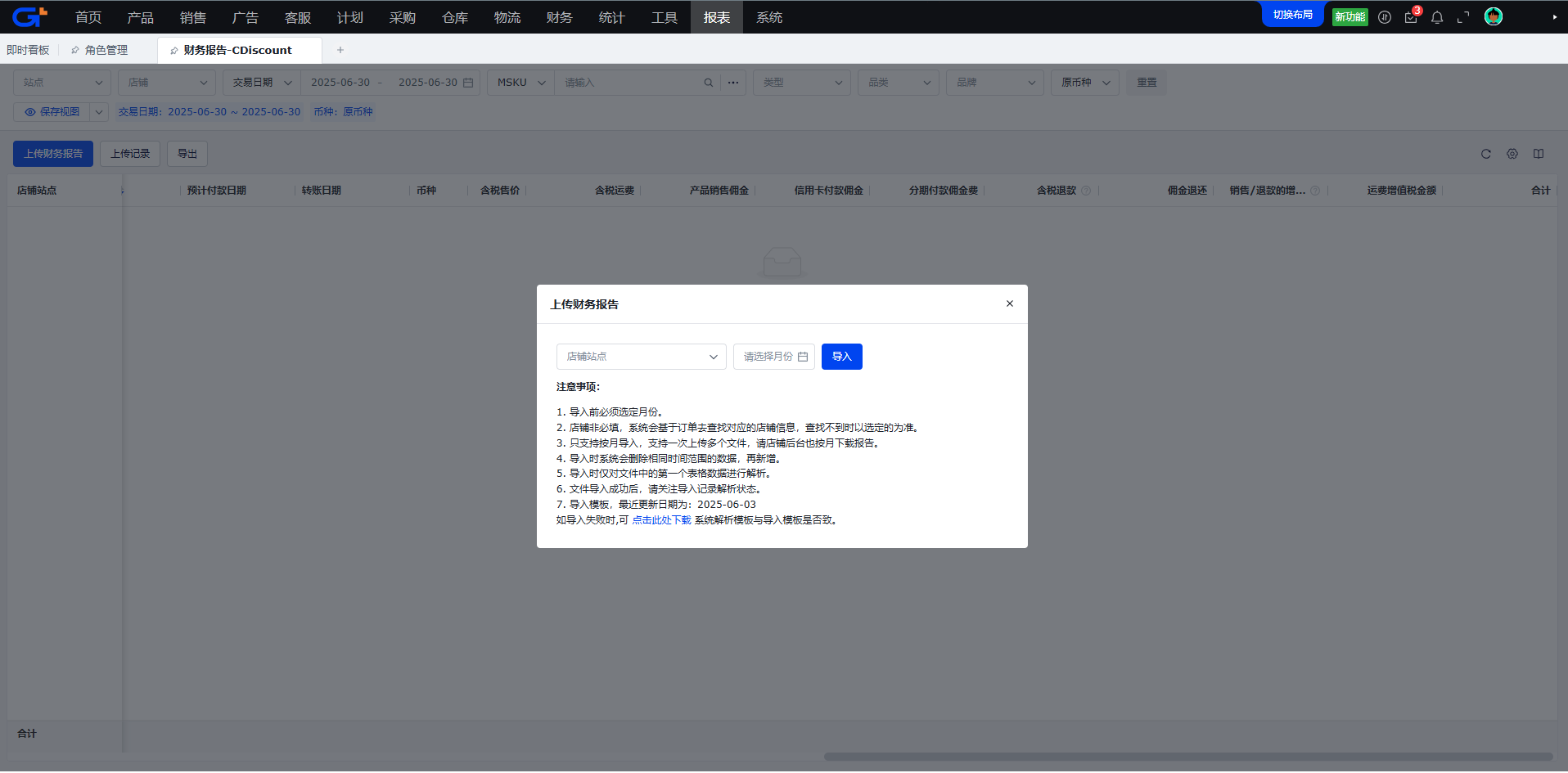Open the 首页 menu
The height and width of the screenshot is (773, 1568).
tap(88, 17)
